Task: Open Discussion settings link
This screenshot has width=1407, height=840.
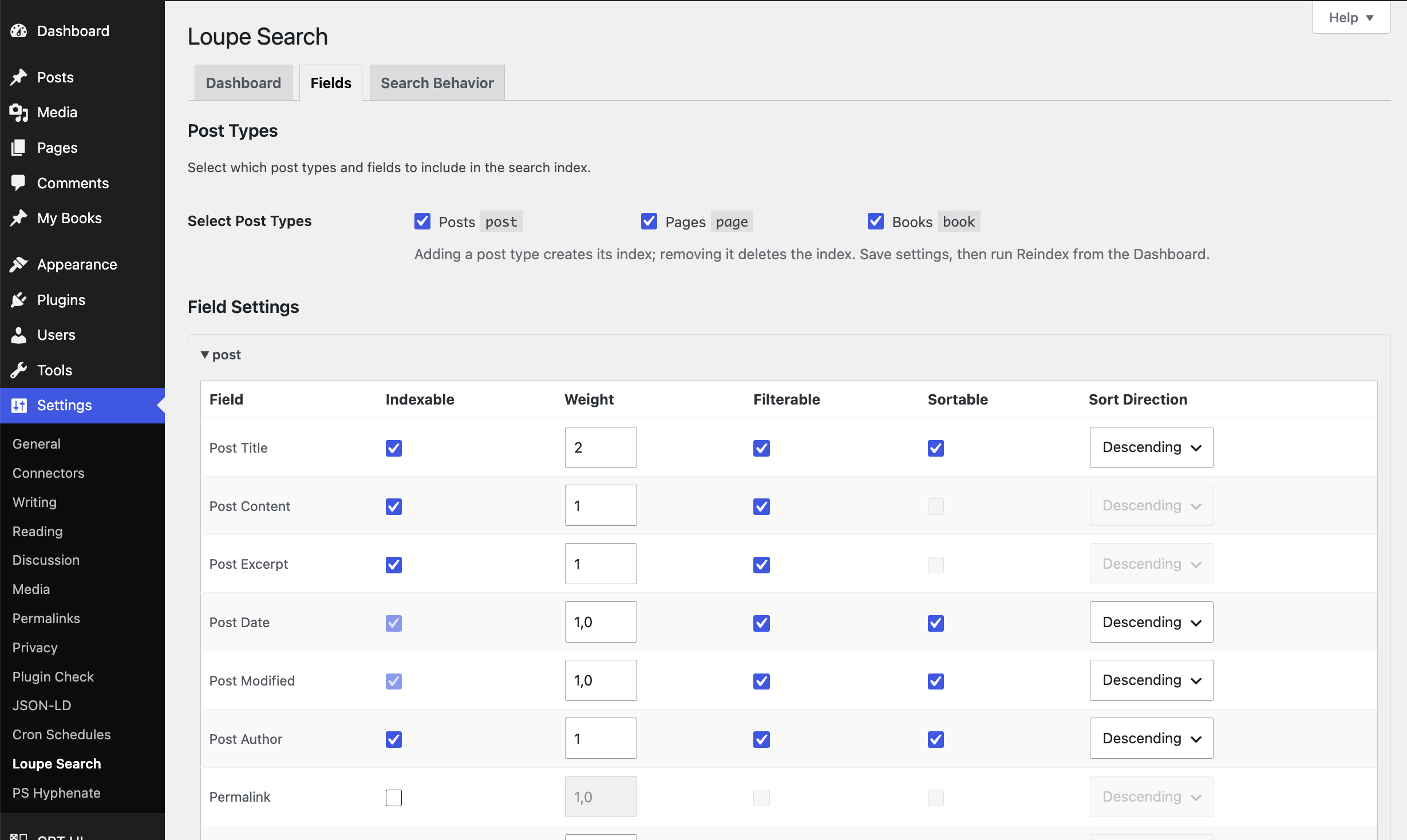Action: [x=46, y=560]
